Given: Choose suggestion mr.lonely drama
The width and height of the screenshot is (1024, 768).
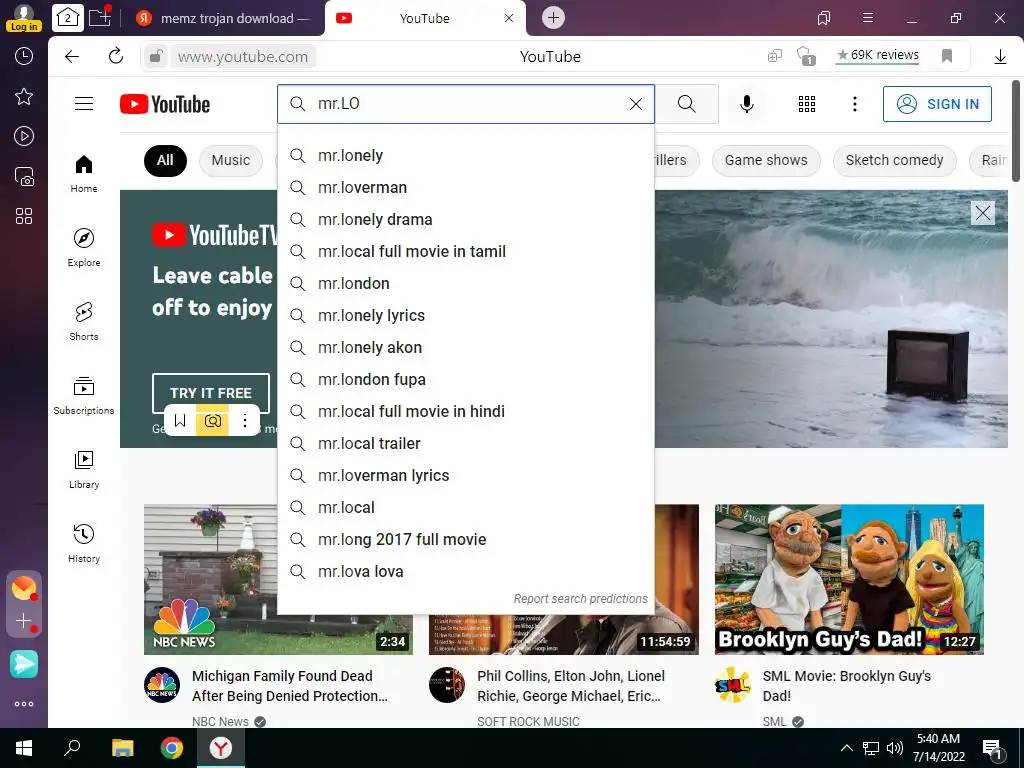Looking at the screenshot, I should tap(466, 219).
